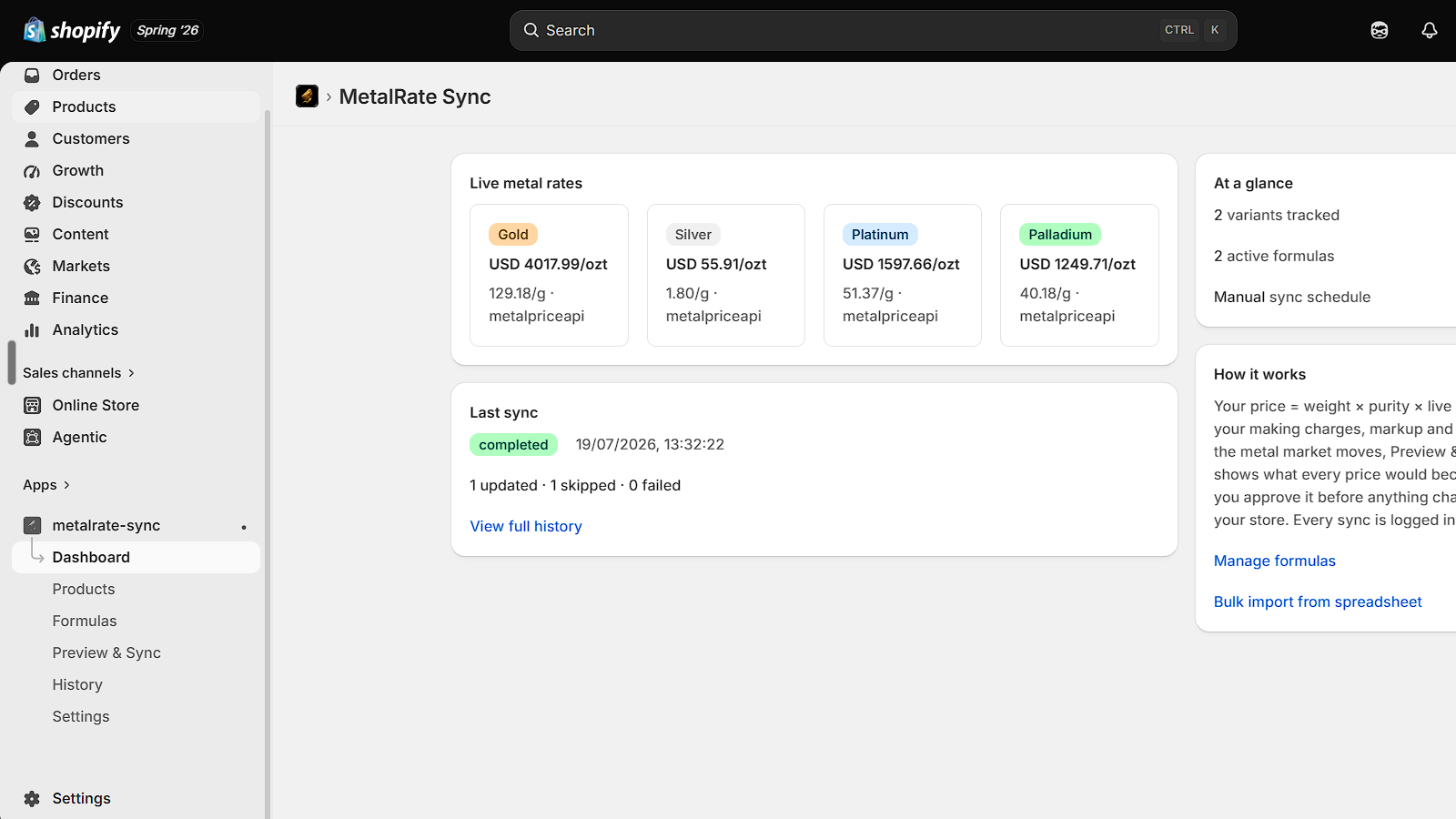The image size is (1456, 819).
Task: Click the Products tag icon in main navigation
Action: pos(32,107)
